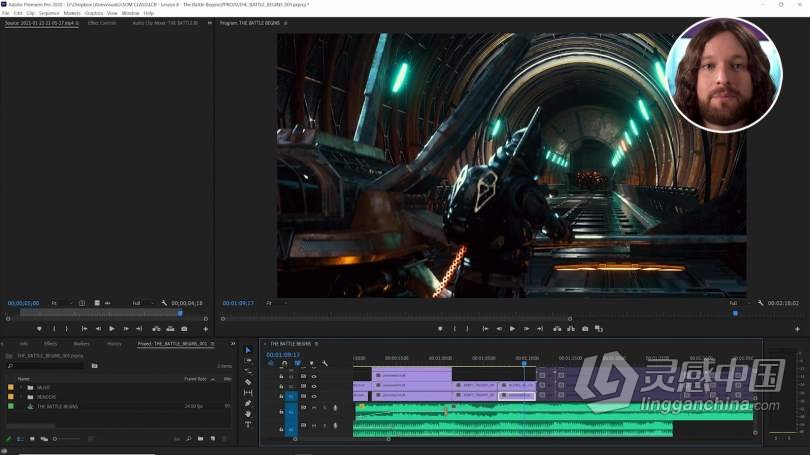The height and width of the screenshot is (455, 810).
Task: Open Program monitor Button Editor plus
Action: coord(797,328)
